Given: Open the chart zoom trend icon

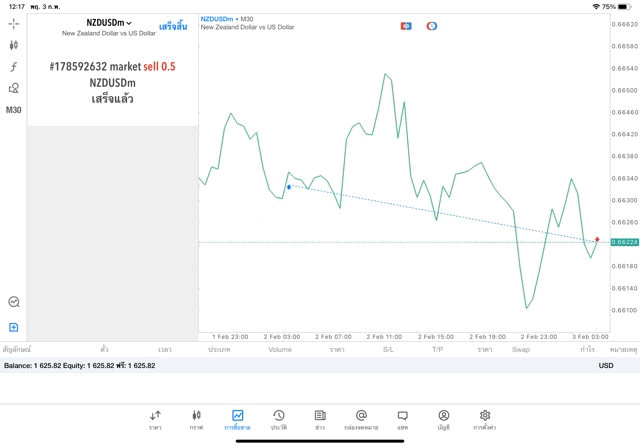Looking at the screenshot, I should (x=14, y=302).
